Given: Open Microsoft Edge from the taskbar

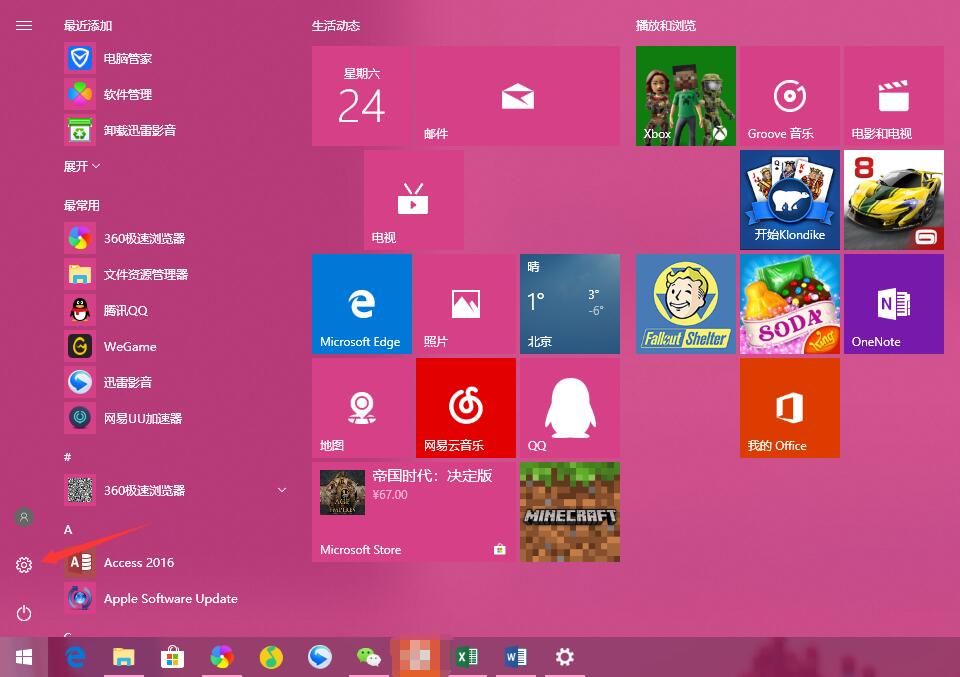Looking at the screenshot, I should click(x=76, y=657).
